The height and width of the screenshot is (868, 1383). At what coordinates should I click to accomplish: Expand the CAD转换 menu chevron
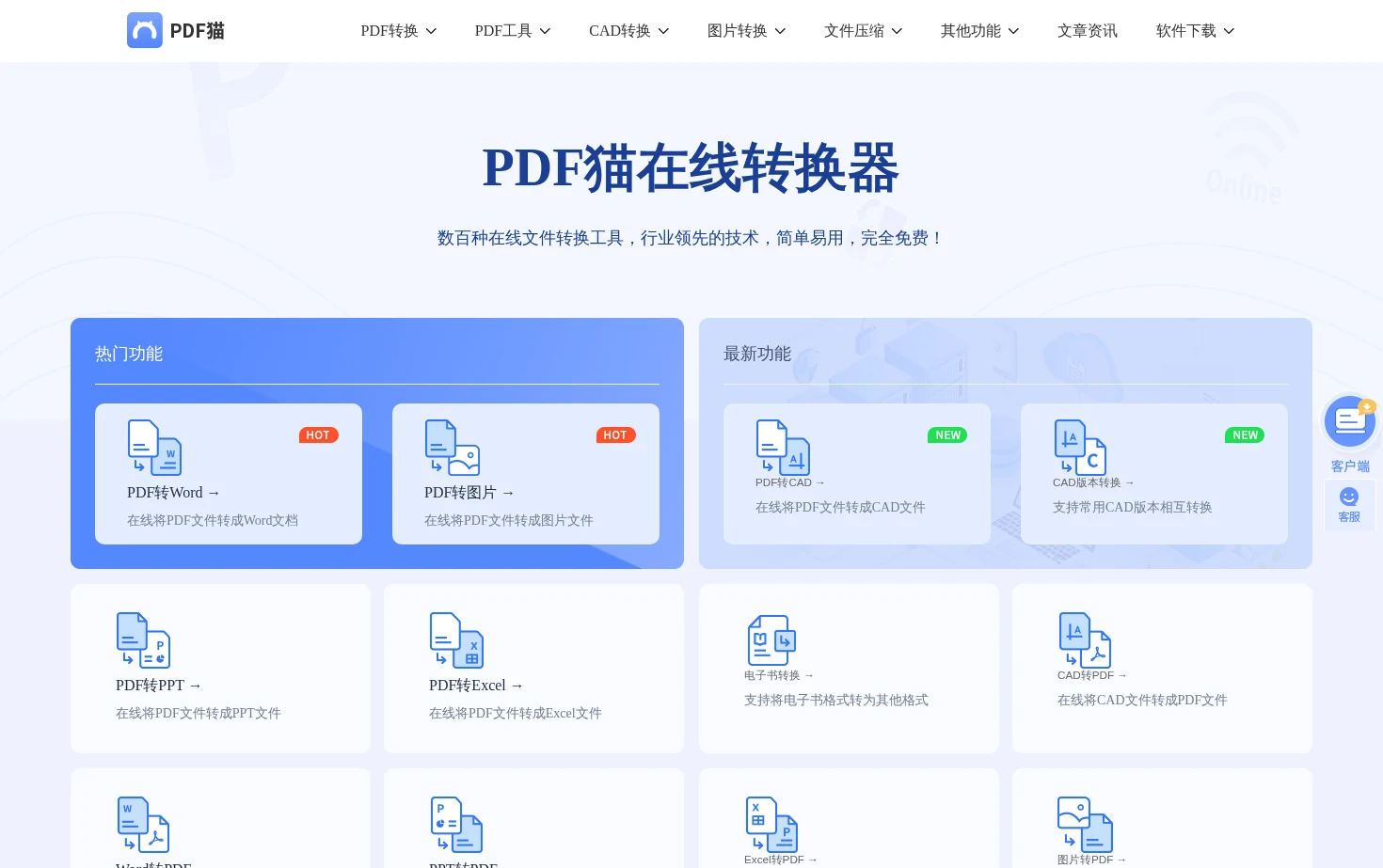tap(663, 31)
